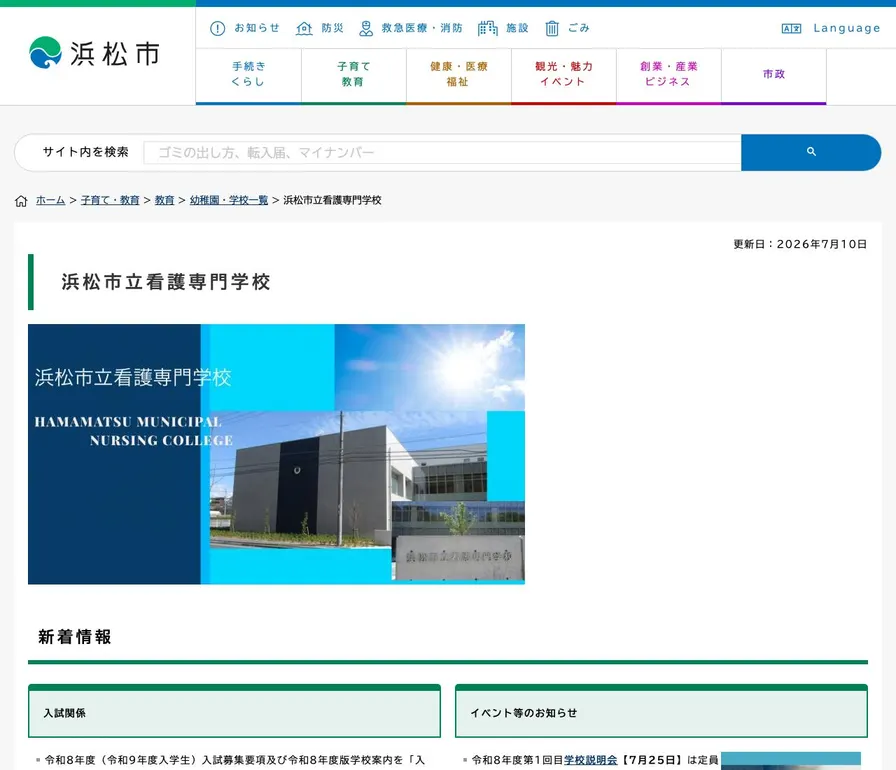Click the Hamamatsu City wave logo

click(x=45, y=53)
